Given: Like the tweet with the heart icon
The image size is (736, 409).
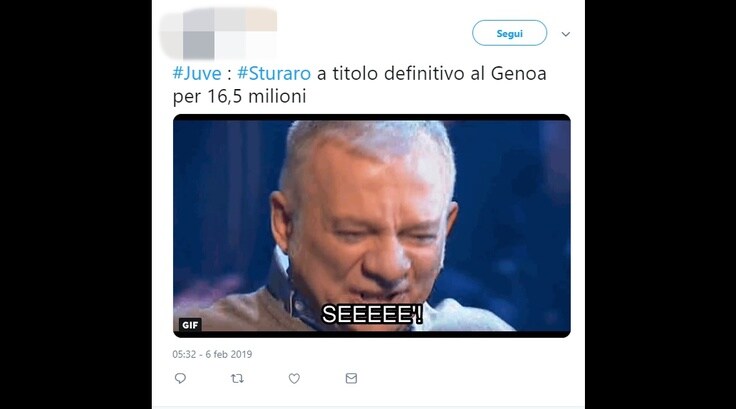Looking at the screenshot, I should click(294, 378).
